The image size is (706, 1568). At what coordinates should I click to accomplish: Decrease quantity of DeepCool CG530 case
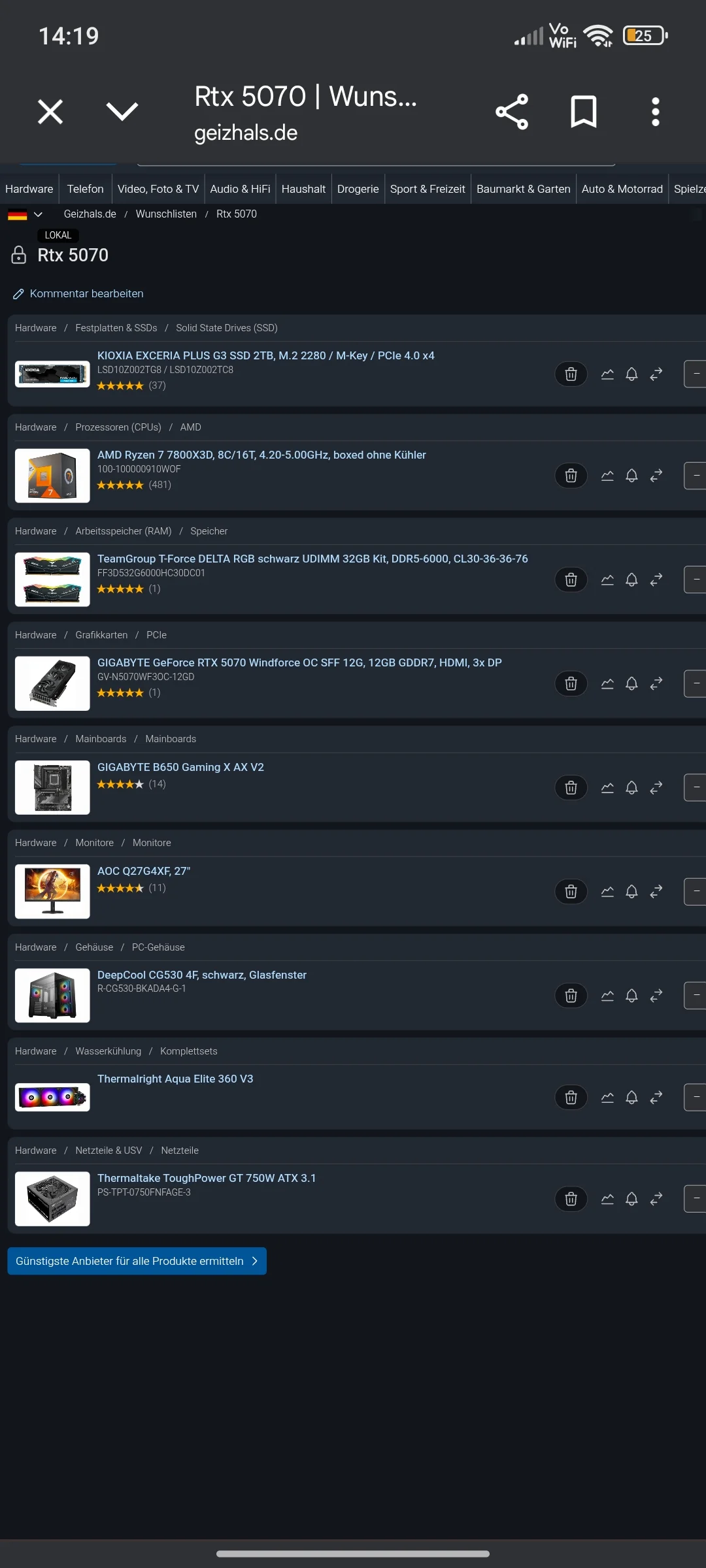696,995
